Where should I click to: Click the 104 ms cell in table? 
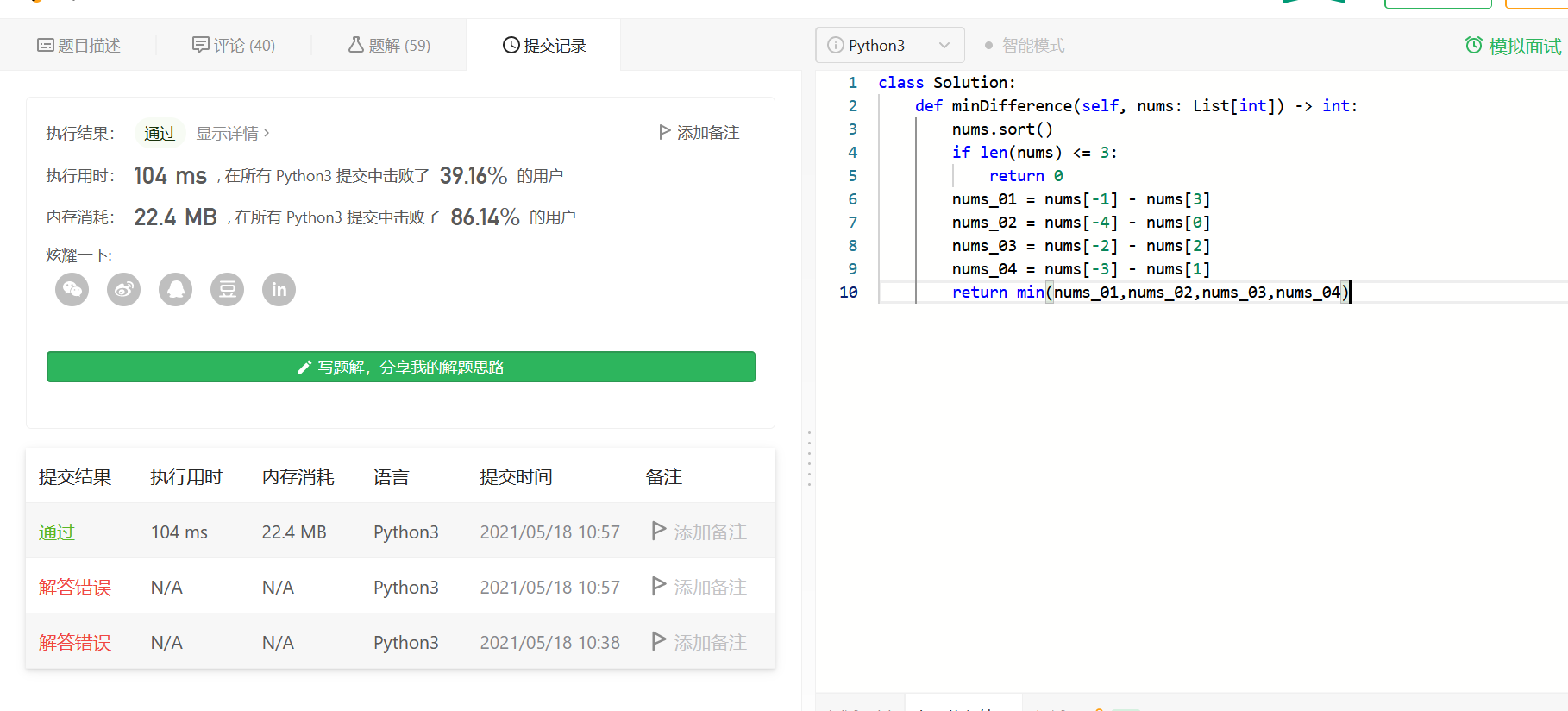[179, 532]
